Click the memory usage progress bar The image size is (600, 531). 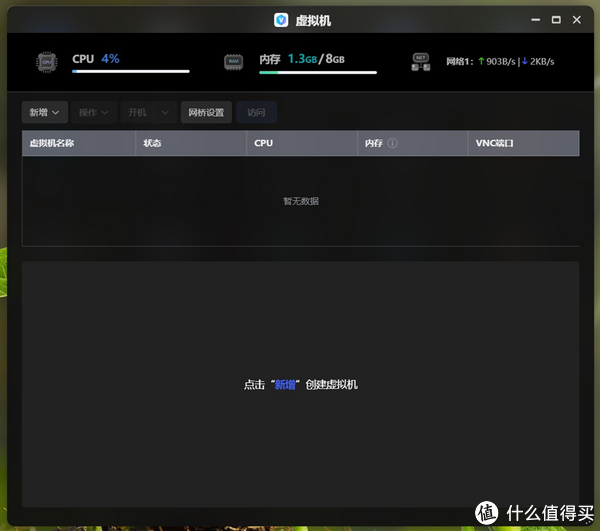pos(318,72)
